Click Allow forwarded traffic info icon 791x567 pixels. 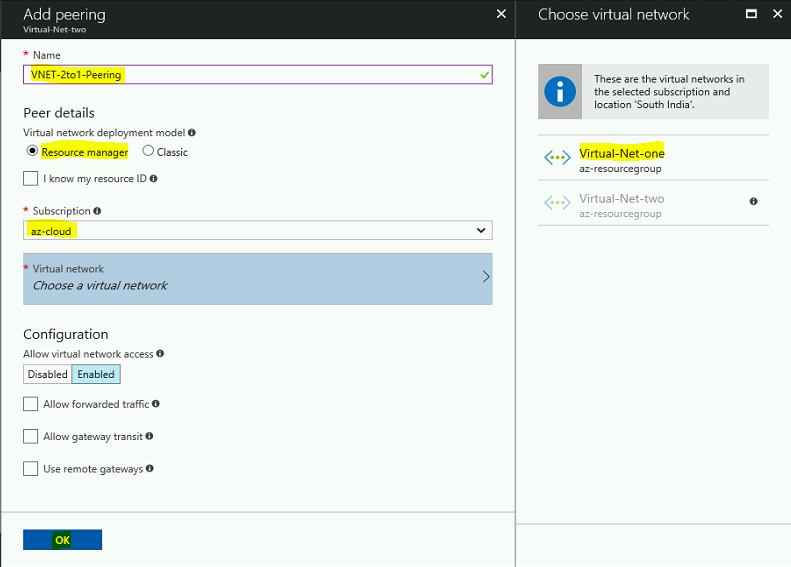(156, 404)
